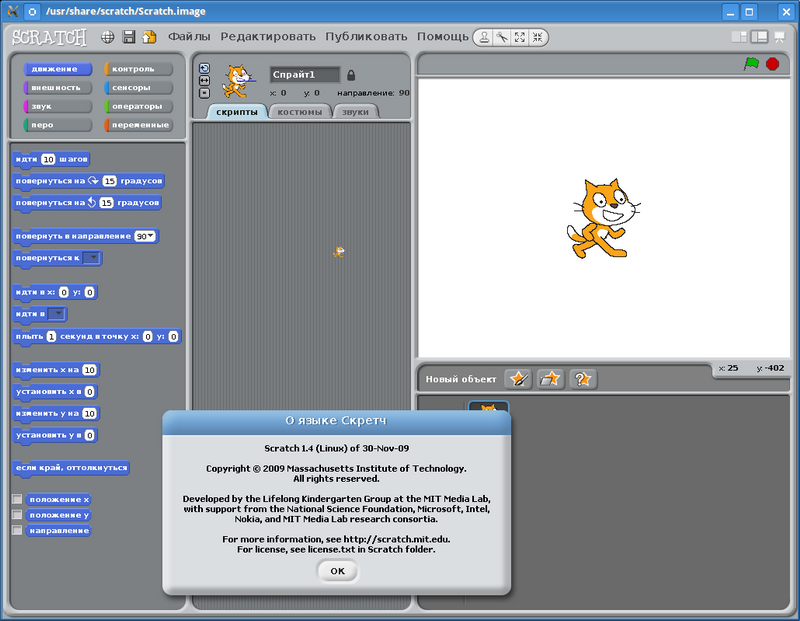The height and width of the screenshot is (621, 800).
Task: Select the no-rotate style button
Action: [204, 93]
